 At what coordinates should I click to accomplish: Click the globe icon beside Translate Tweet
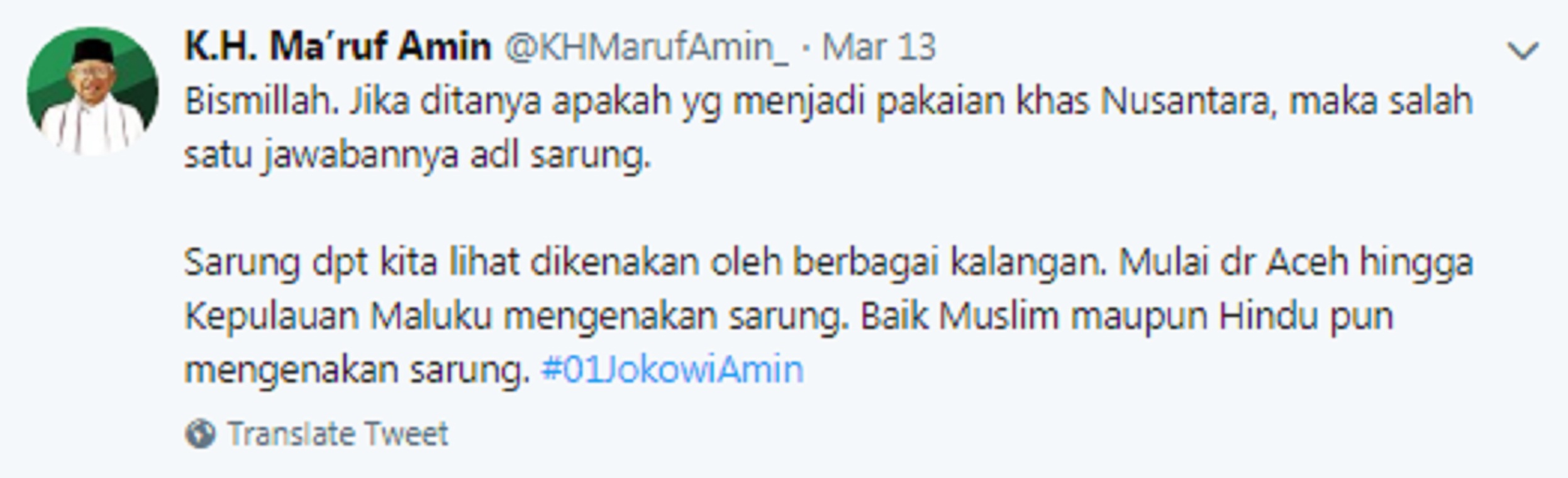(200, 434)
